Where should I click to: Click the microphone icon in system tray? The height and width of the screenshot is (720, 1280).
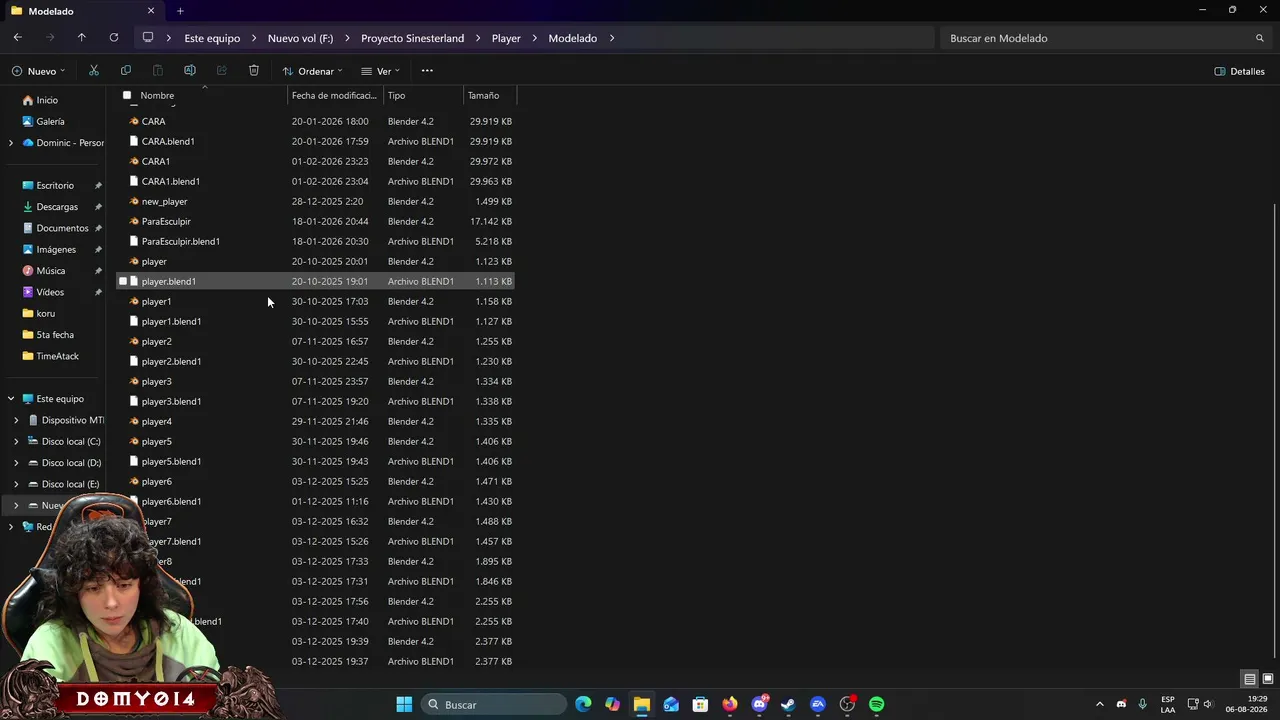pyautogui.click(x=1142, y=705)
